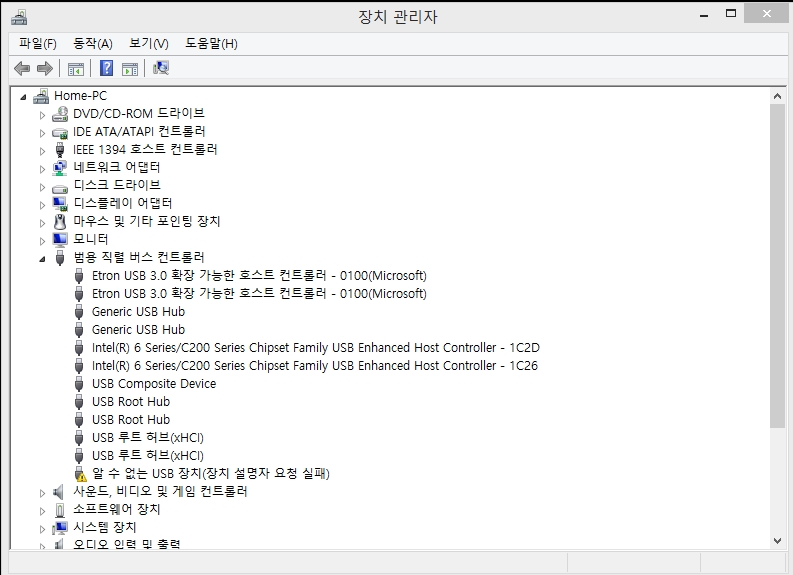Image resolution: width=793 pixels, height=575 pixels.
Task: Open the 파일(F) menu
Action: [38, 43]
